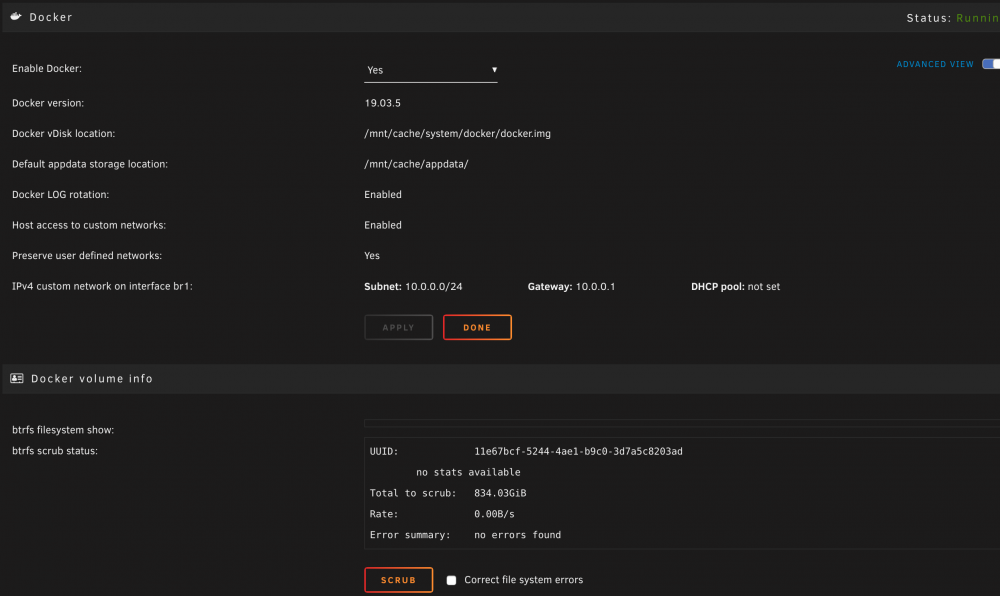
Task: Click the Docker volume info card icon
Action: coord(17,379)
